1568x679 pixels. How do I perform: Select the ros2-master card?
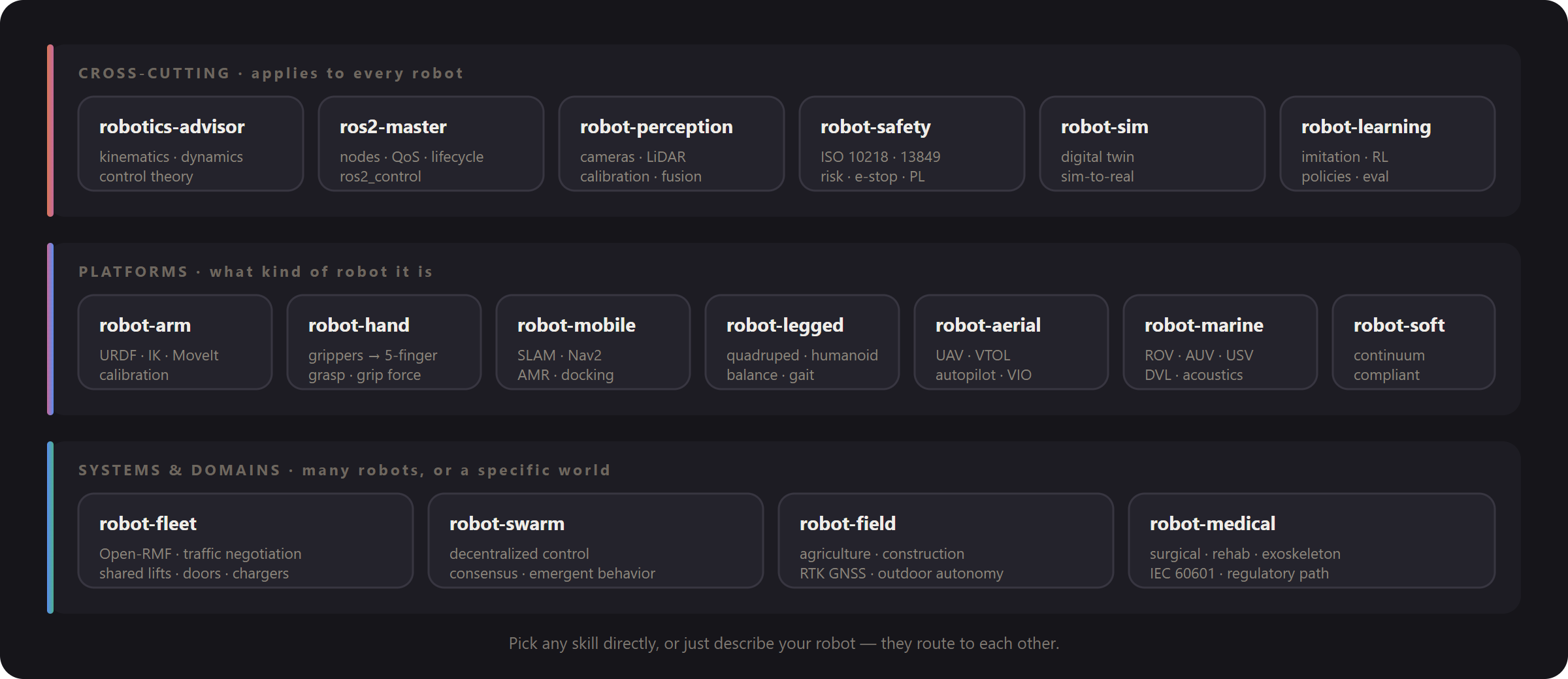(431, 144)
